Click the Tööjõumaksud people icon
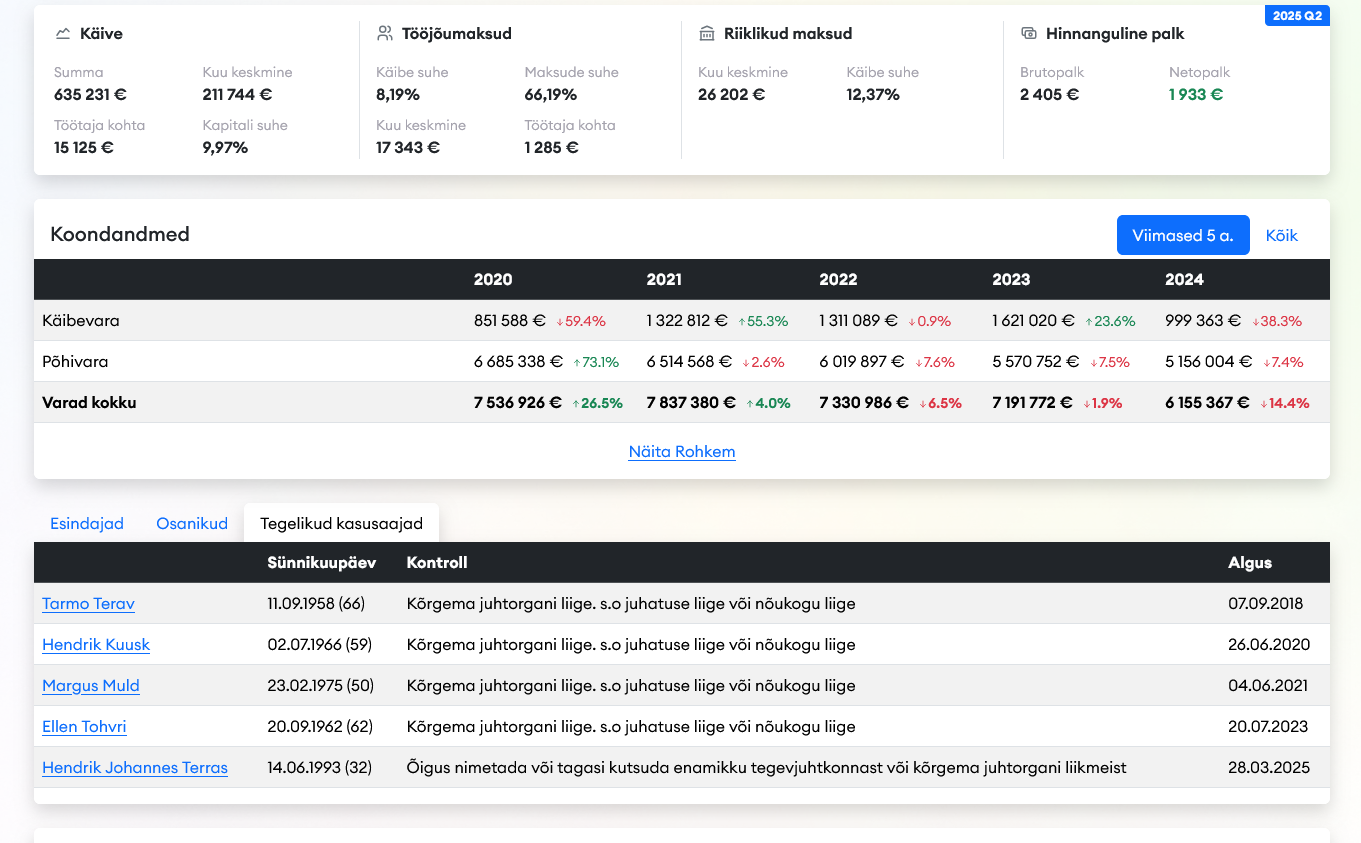Screen dimensions: 1361x843 [385, 34]
